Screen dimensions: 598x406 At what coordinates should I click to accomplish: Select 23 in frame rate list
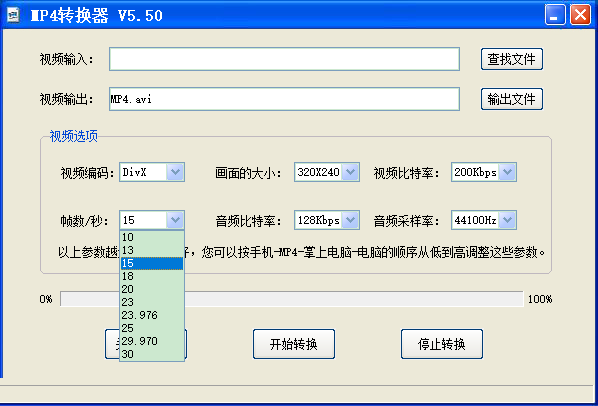[152, 302]
